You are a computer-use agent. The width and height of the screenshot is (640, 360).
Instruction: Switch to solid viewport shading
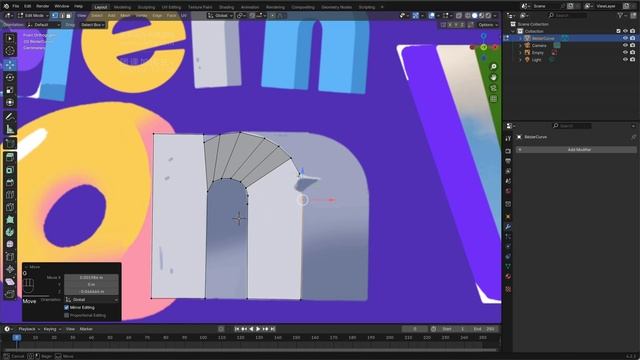(474, 16)
